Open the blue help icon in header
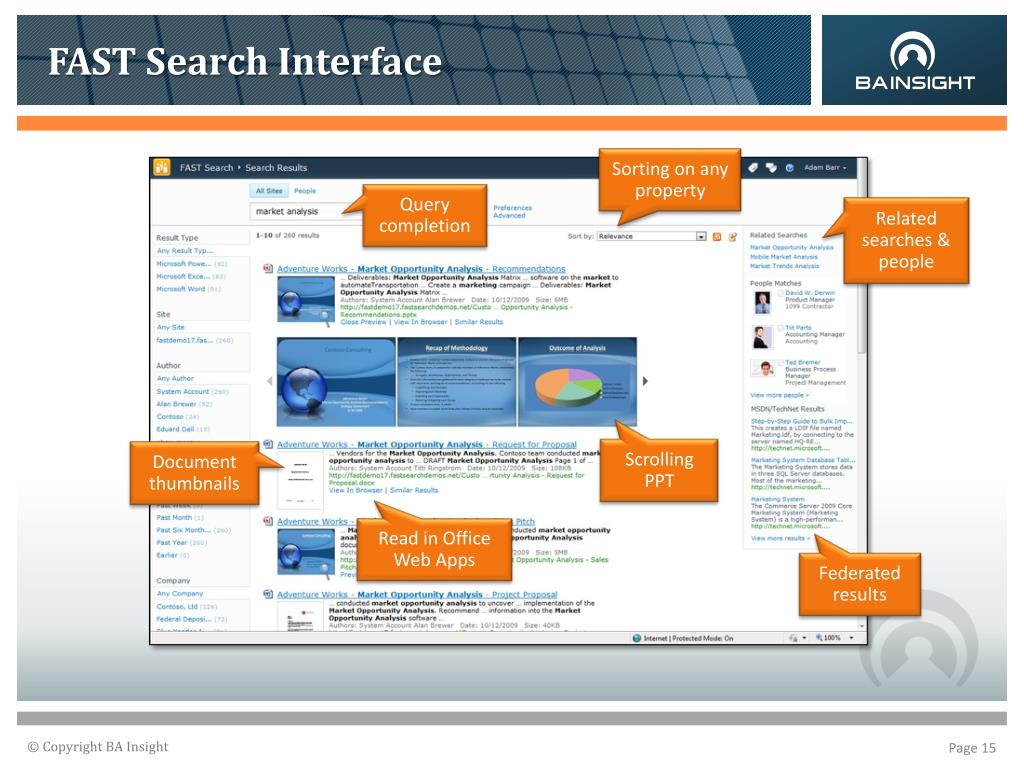The image size is (1024, 768). (789, 168)
